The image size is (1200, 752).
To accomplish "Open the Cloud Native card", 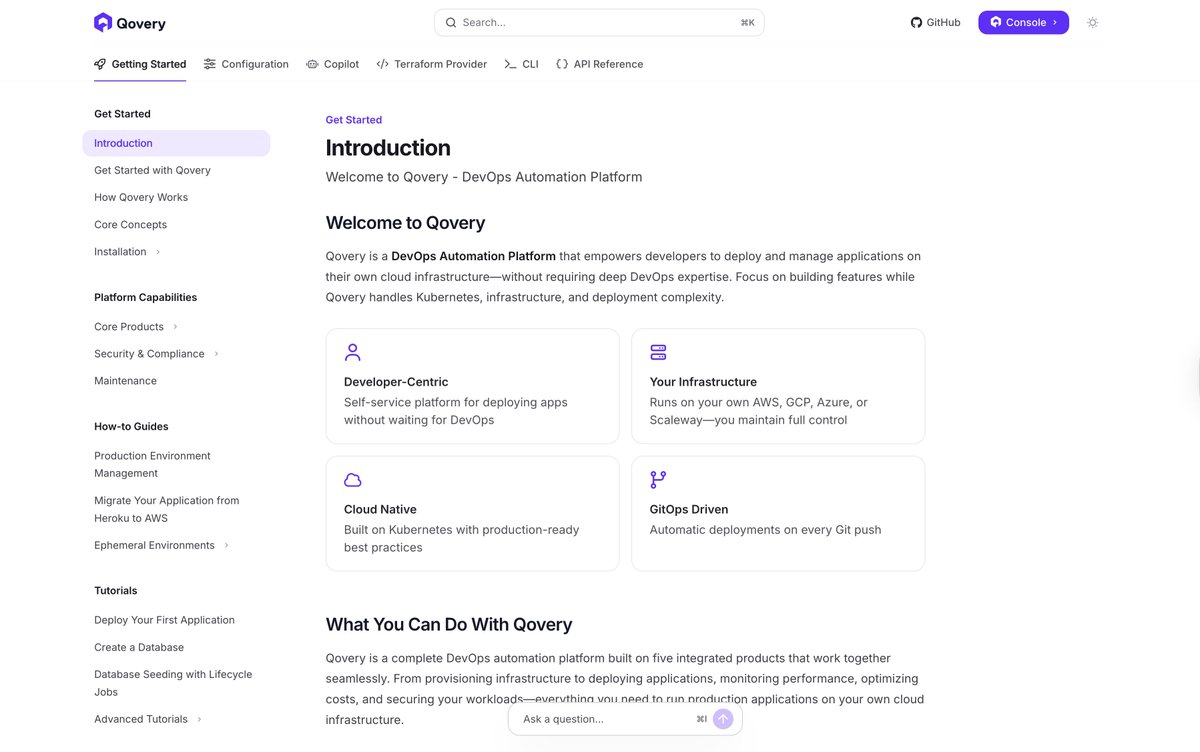I will 472,514.
